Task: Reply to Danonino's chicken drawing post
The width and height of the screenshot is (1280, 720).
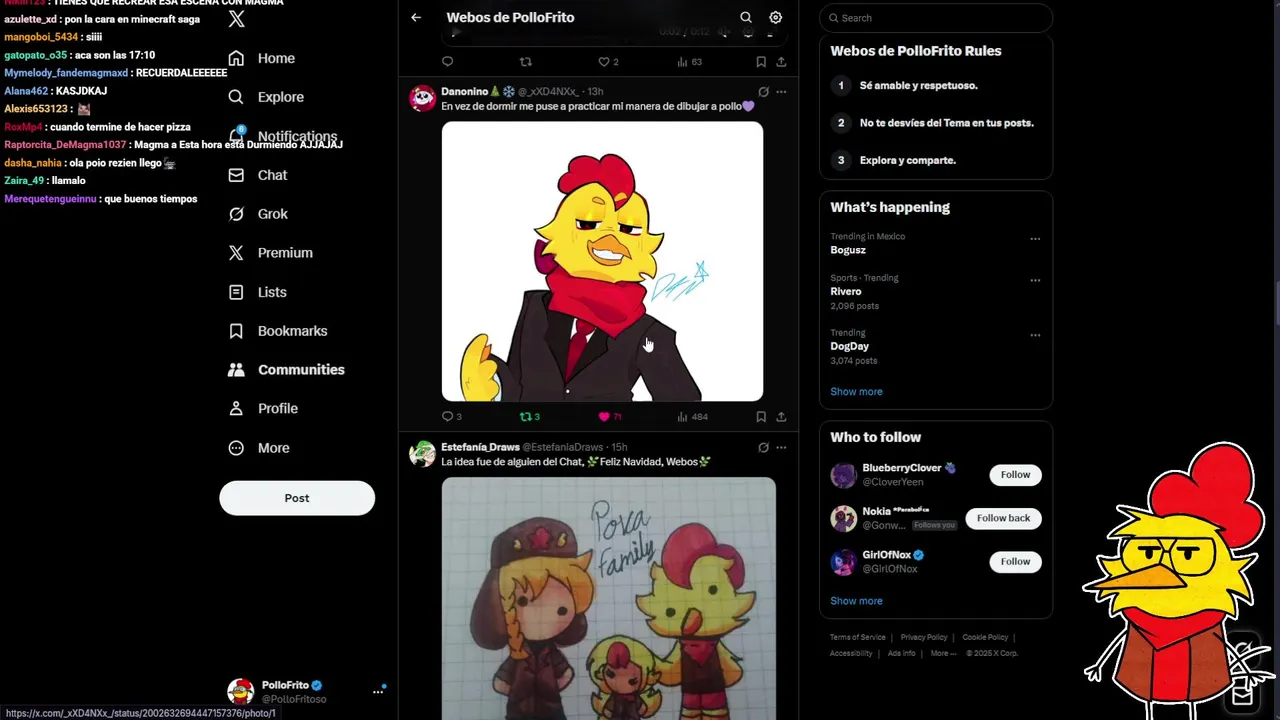Action: (x=447, y=416)
